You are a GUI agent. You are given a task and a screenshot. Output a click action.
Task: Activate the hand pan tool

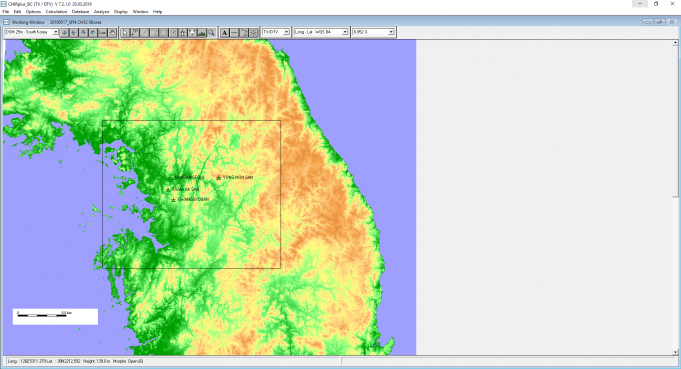coord(112,33)
